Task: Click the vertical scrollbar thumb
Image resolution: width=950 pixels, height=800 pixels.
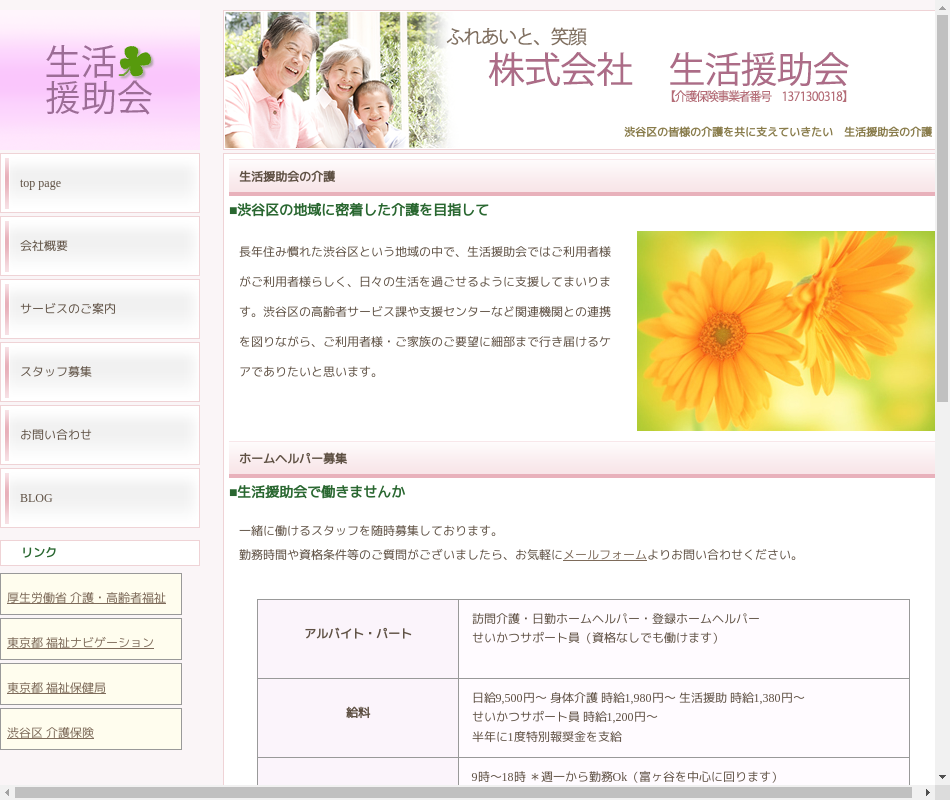Action: coord(942,210)
